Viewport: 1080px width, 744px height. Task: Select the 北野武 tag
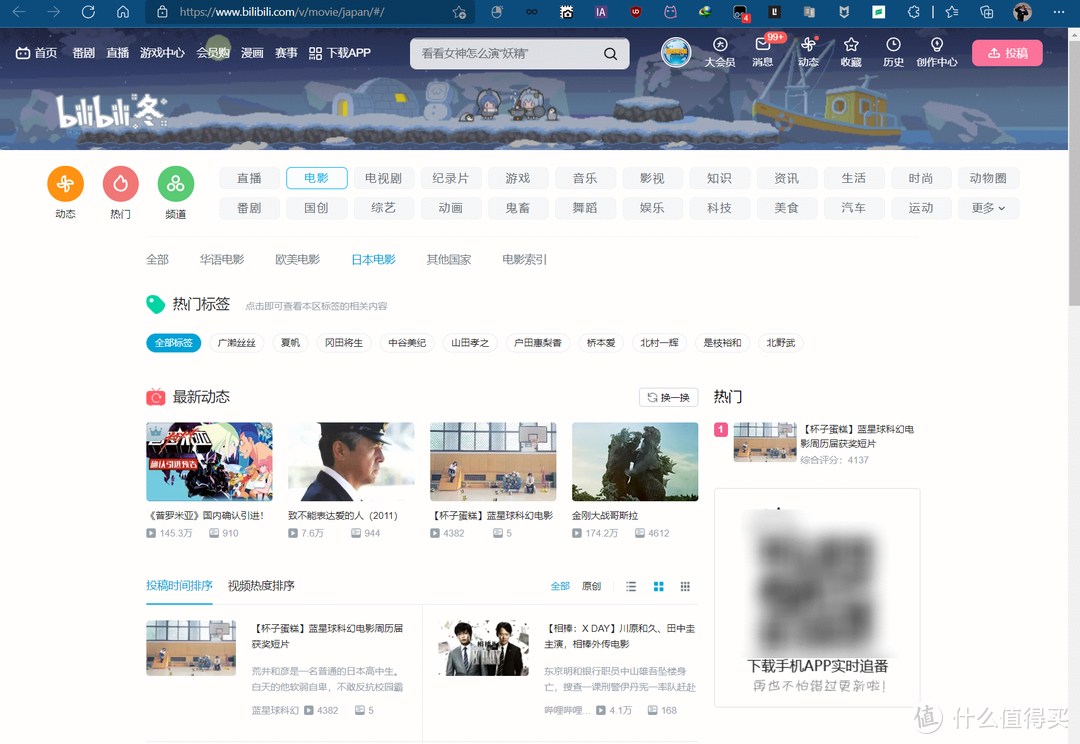click(x=780, y=342)
